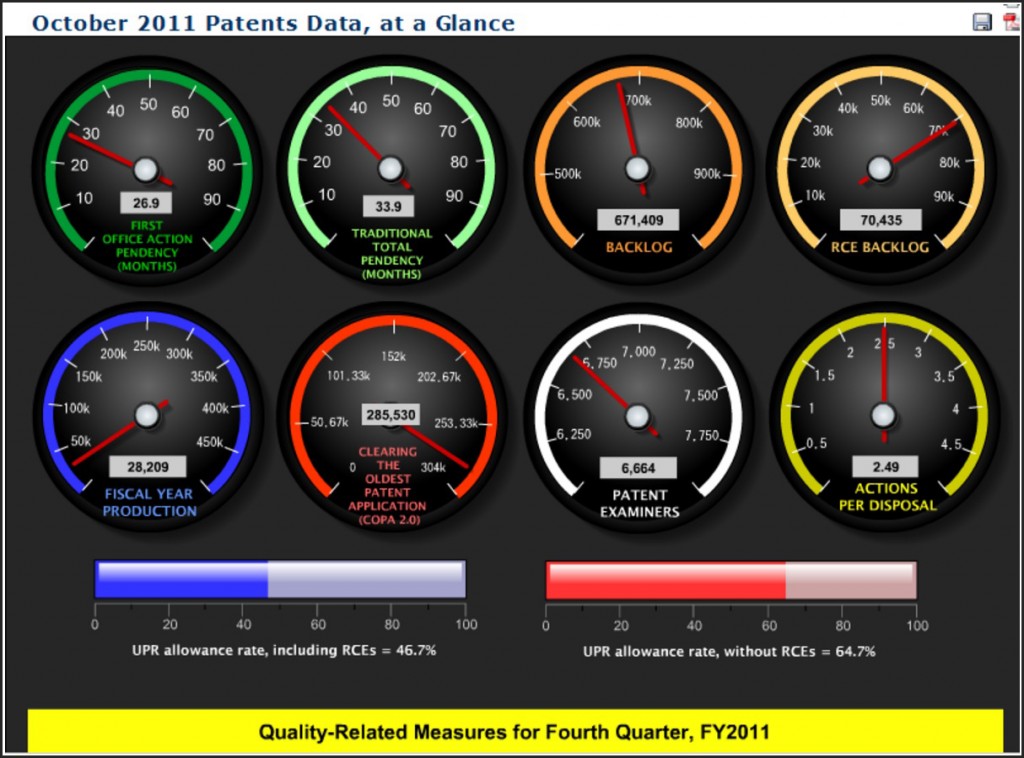Image resolution: width=1024 pixels, height=758 pixels.
Task: Select the white Patent Examiners gauge
Action: [638, 414]
